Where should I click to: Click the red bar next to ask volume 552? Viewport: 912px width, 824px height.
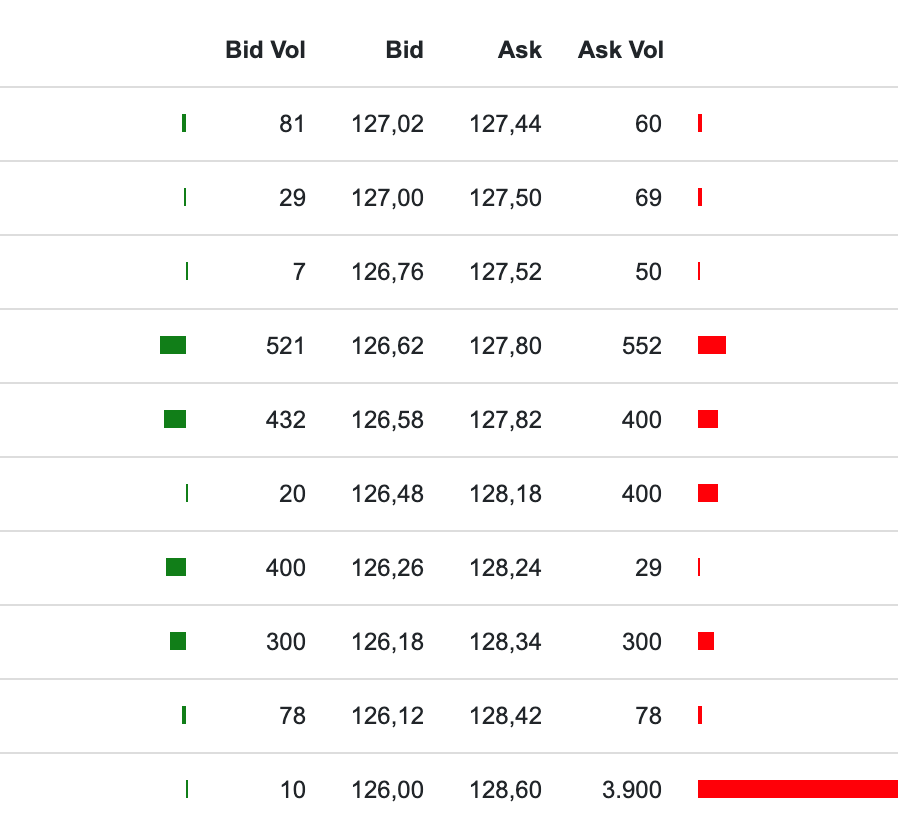point(712,345)
